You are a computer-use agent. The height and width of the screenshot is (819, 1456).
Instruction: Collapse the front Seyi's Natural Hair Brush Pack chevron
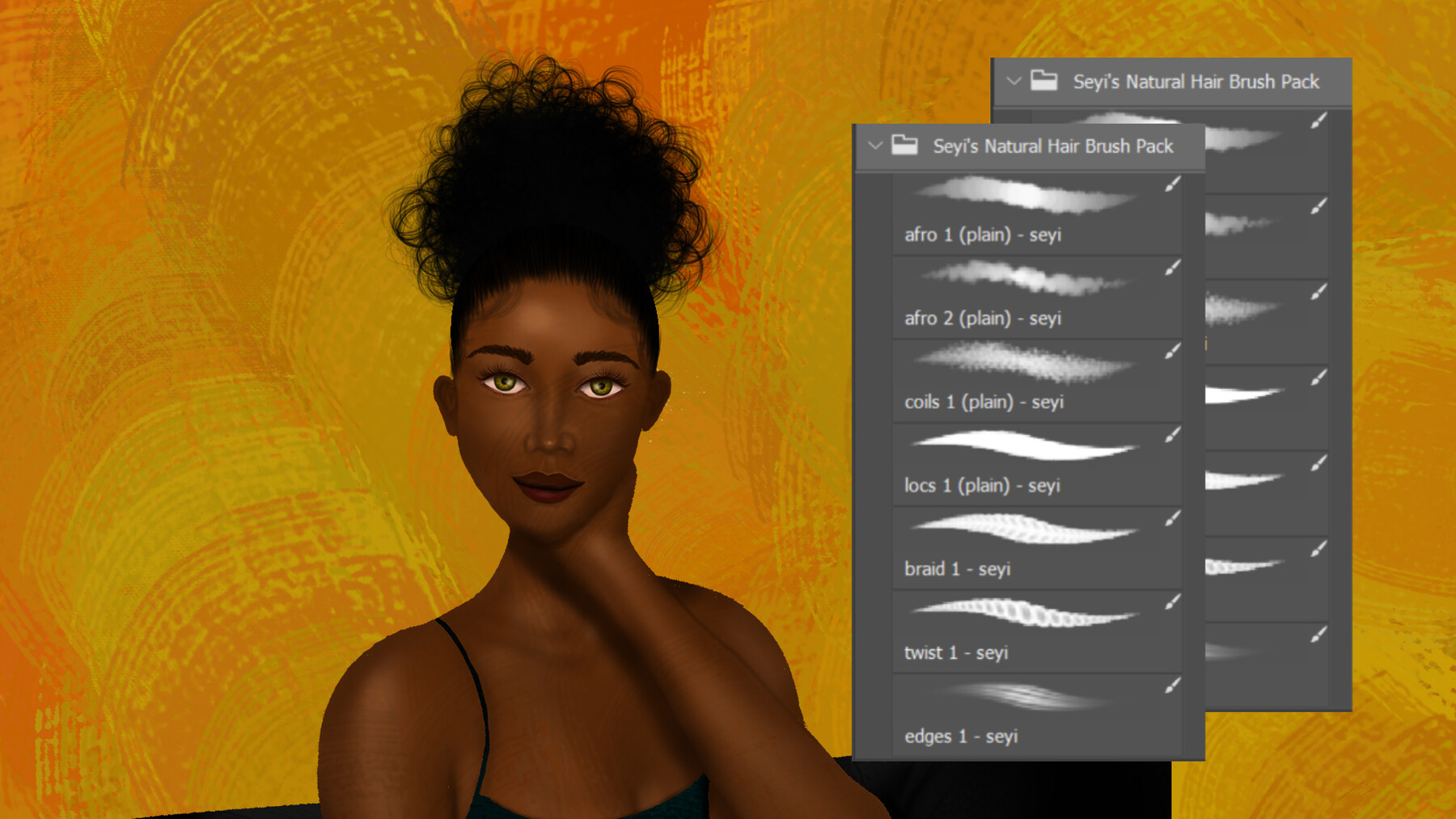coord(874,146)
